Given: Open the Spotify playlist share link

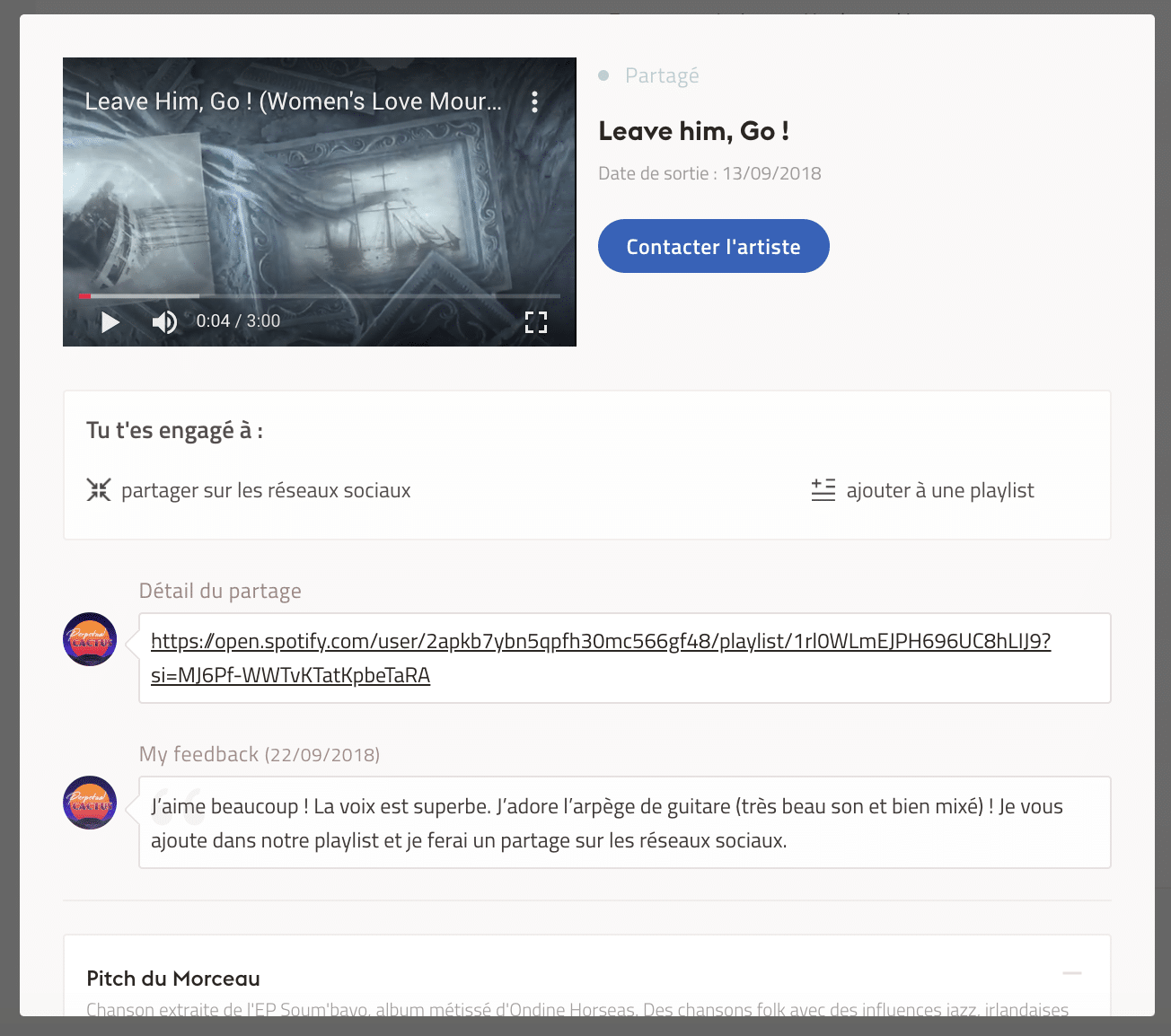Looking at the screenshot, I should pos(601,658).
